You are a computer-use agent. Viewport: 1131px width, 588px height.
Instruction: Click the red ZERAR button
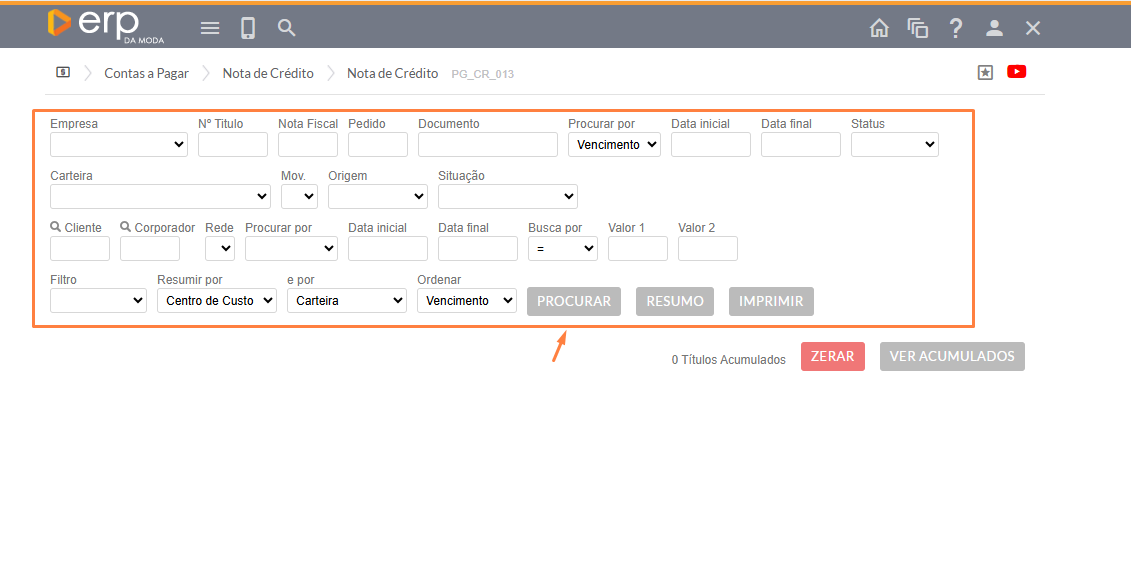(832, 357)
